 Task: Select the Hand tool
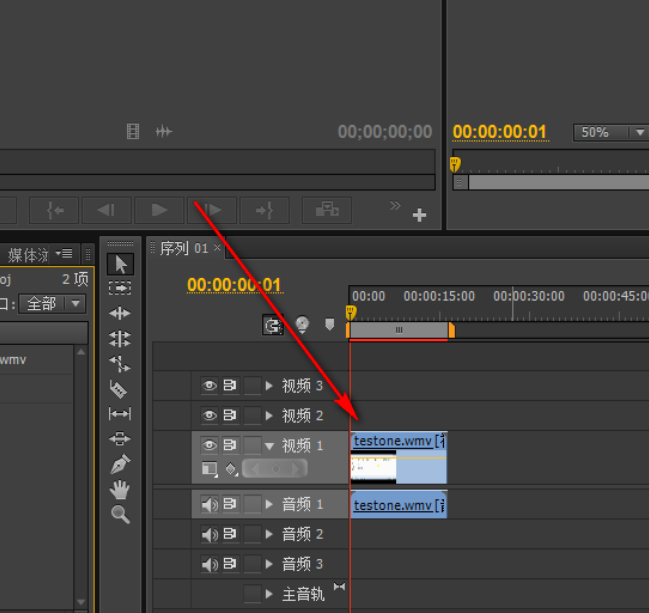(121, 489)
